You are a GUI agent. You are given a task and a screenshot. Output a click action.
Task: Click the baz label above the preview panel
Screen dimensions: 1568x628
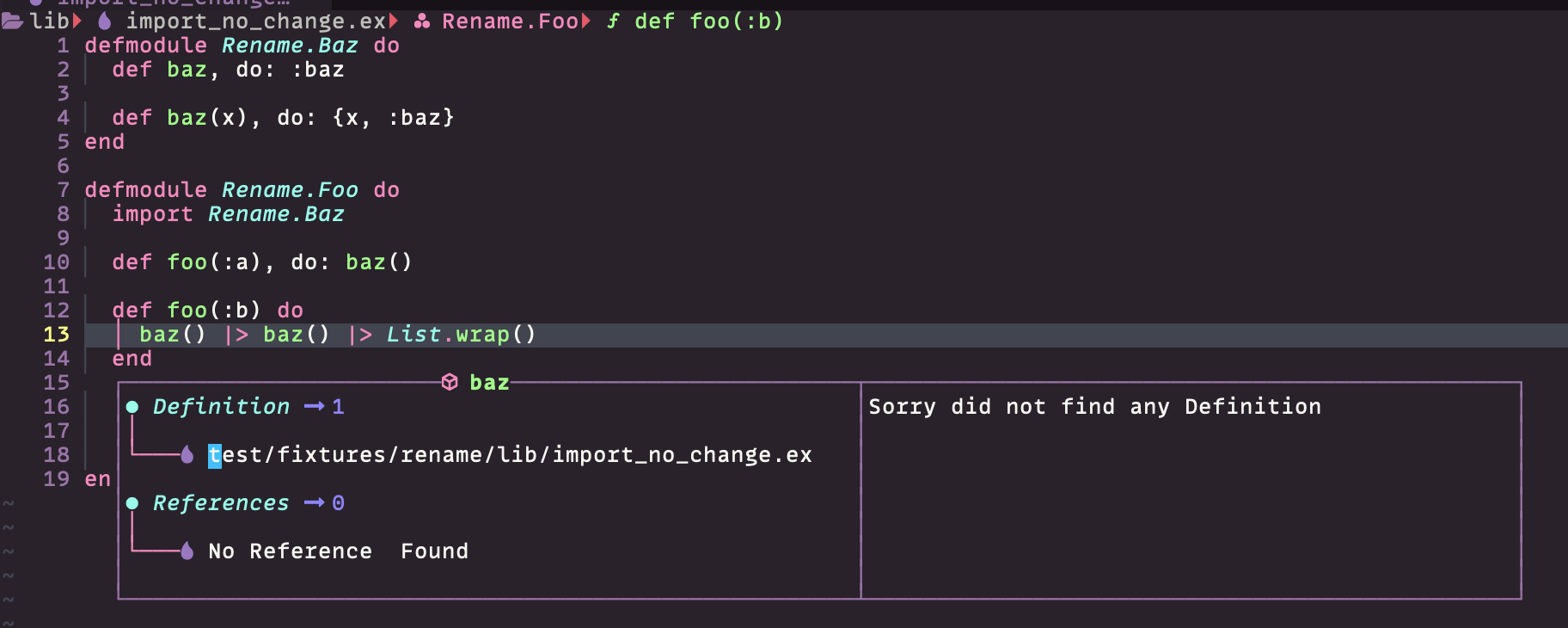click(x=488, y=382)
